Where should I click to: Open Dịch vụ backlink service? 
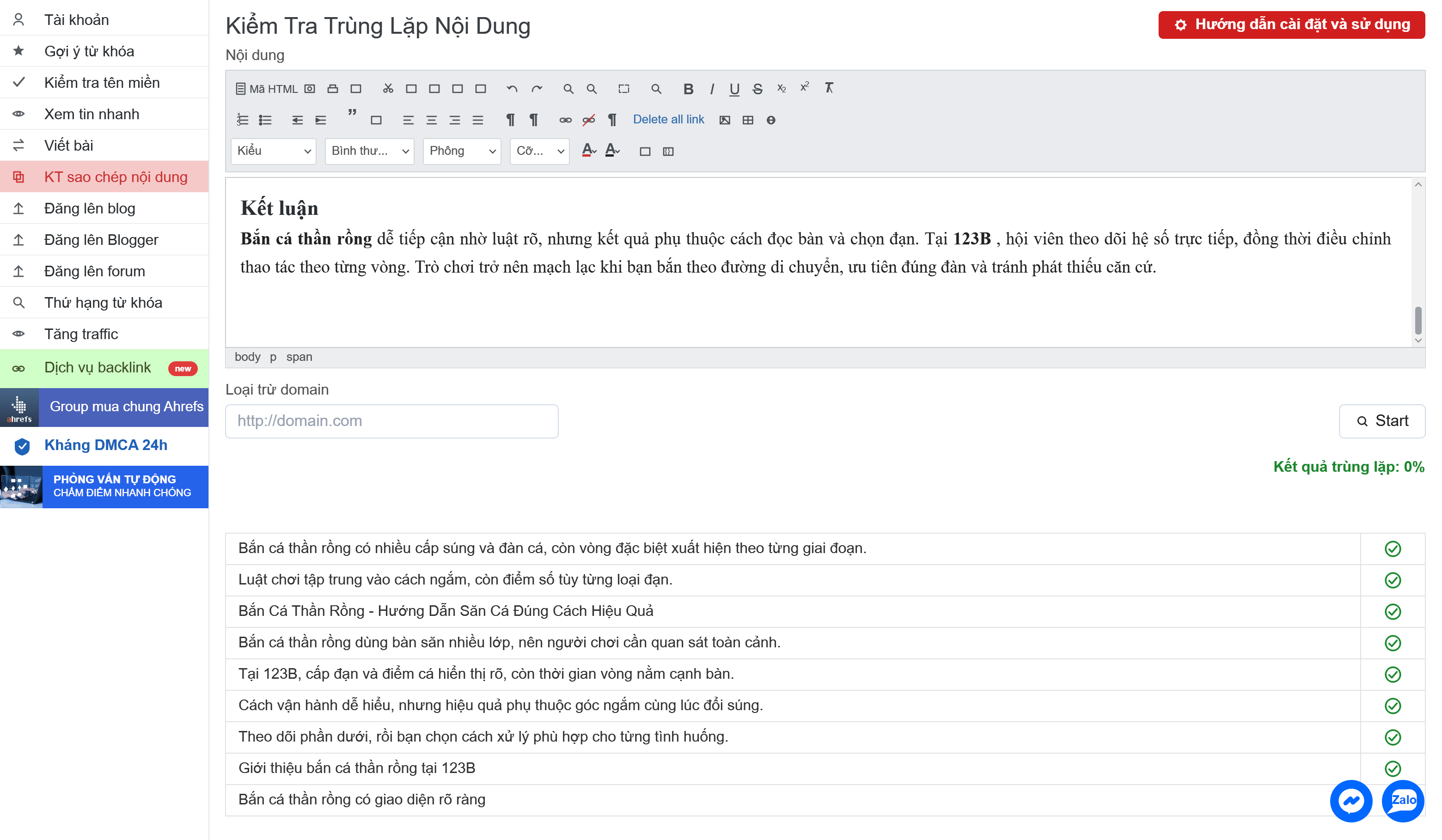104,368
